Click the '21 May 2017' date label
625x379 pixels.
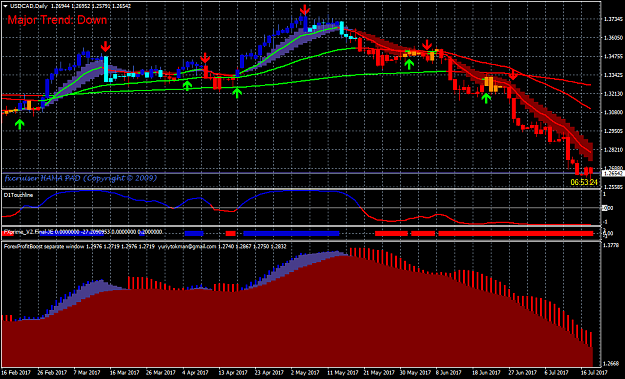pos(379,373)
